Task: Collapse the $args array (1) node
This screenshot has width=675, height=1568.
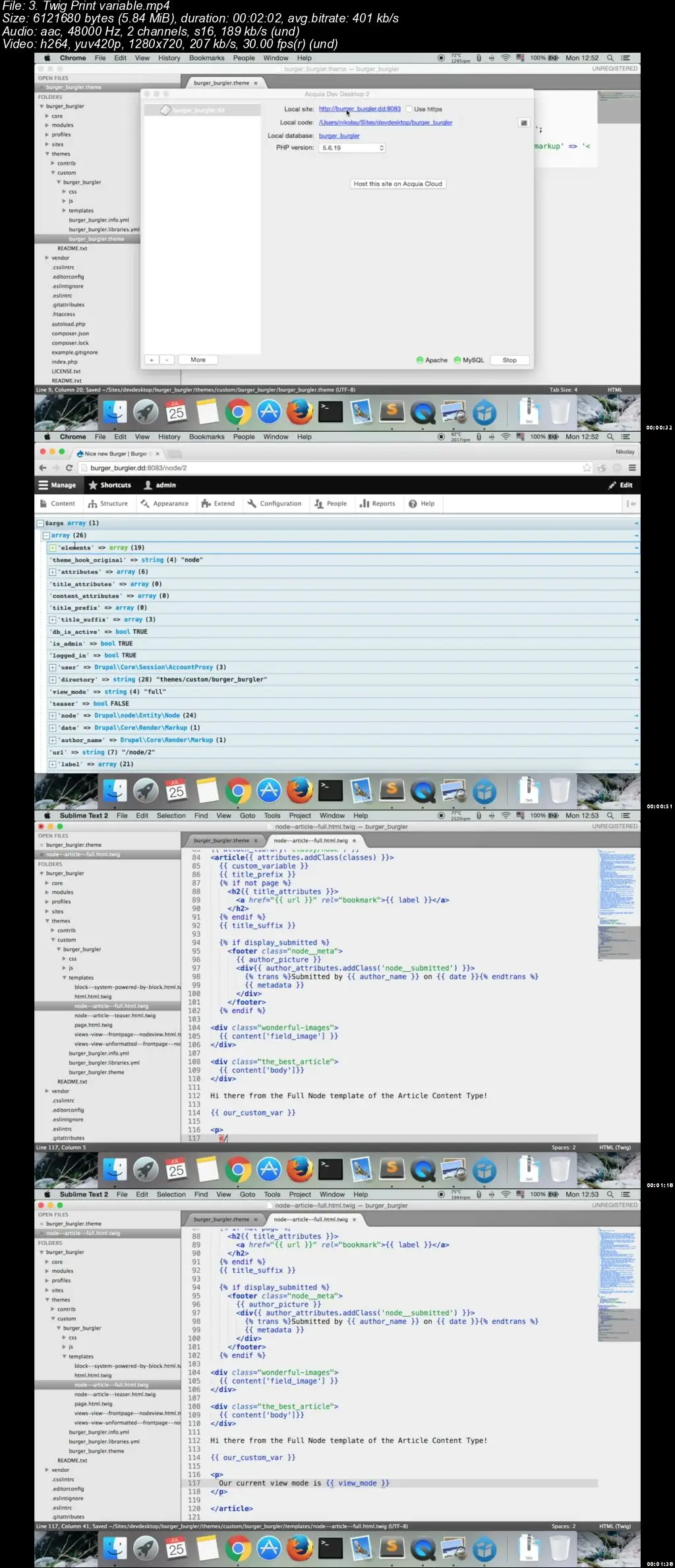Action: tap(40, 523)
